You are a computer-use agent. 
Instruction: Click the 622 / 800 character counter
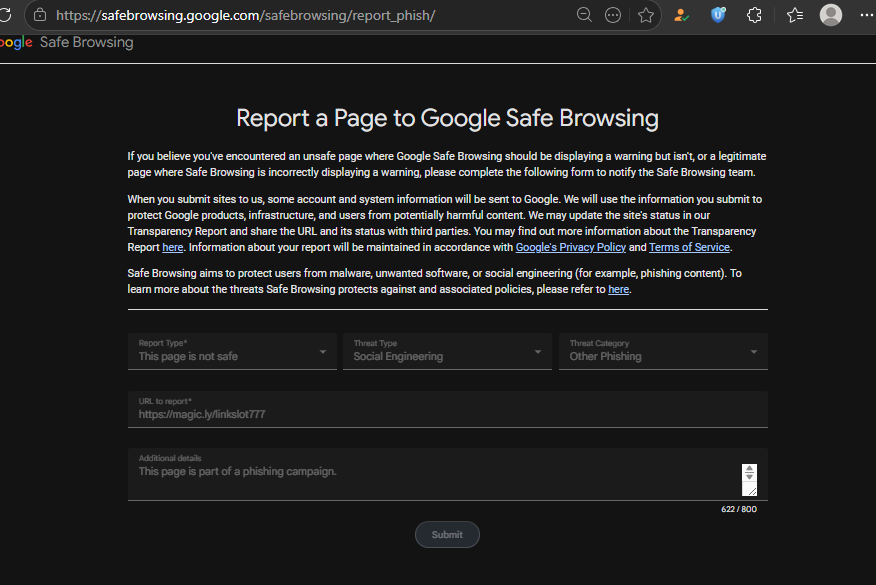coord(739,509)
